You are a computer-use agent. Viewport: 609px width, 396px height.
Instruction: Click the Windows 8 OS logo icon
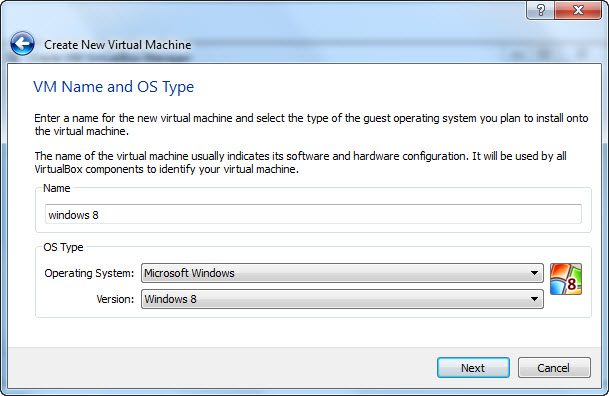click(566, 279)
